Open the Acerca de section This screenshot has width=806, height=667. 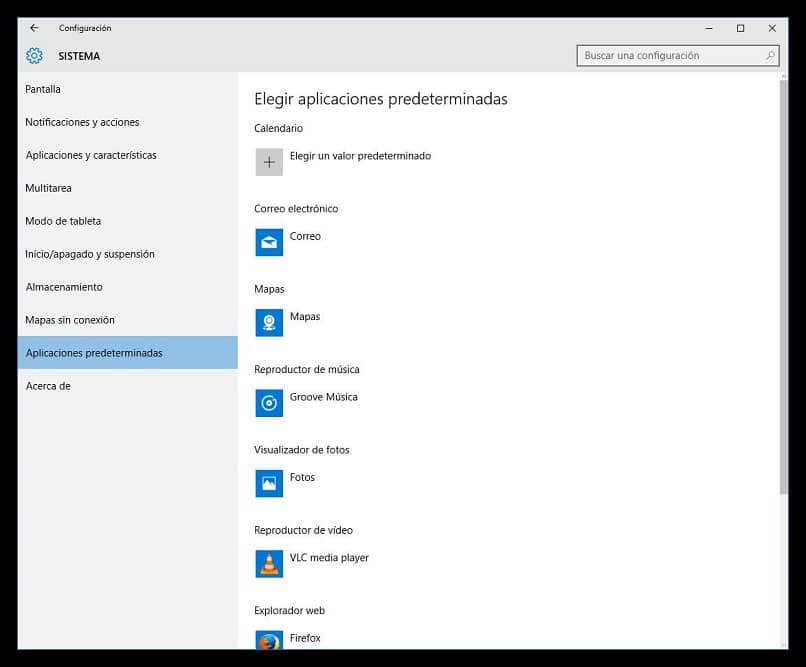(x=127, y=386)
